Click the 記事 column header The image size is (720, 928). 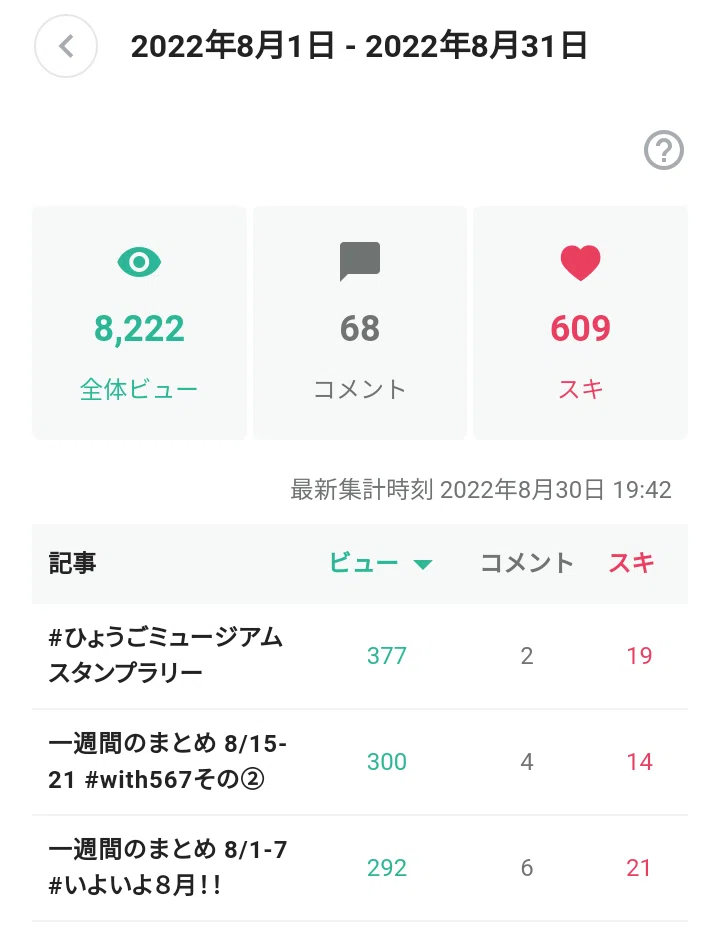[x=72, y=563]
